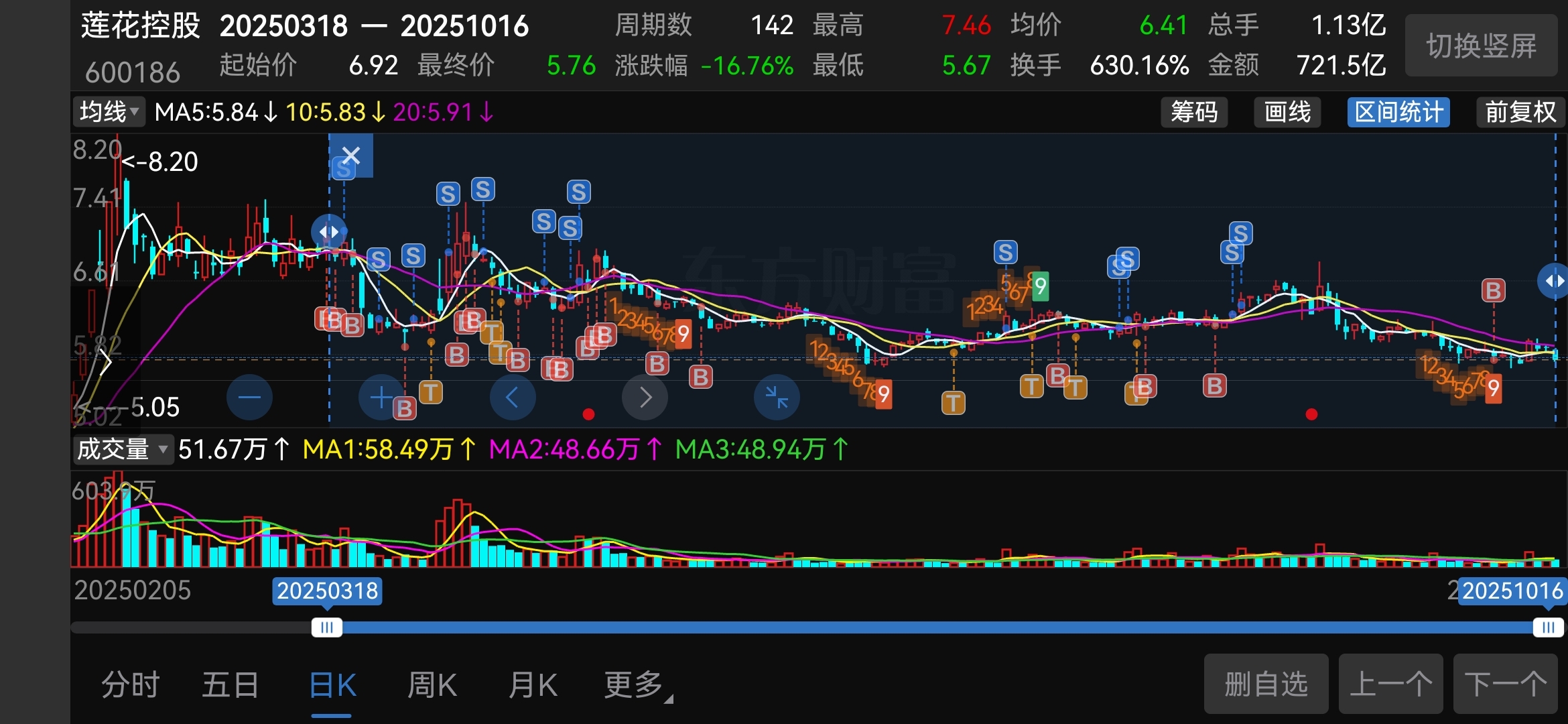Click the move left arrow circle icon

coord(513,398)
